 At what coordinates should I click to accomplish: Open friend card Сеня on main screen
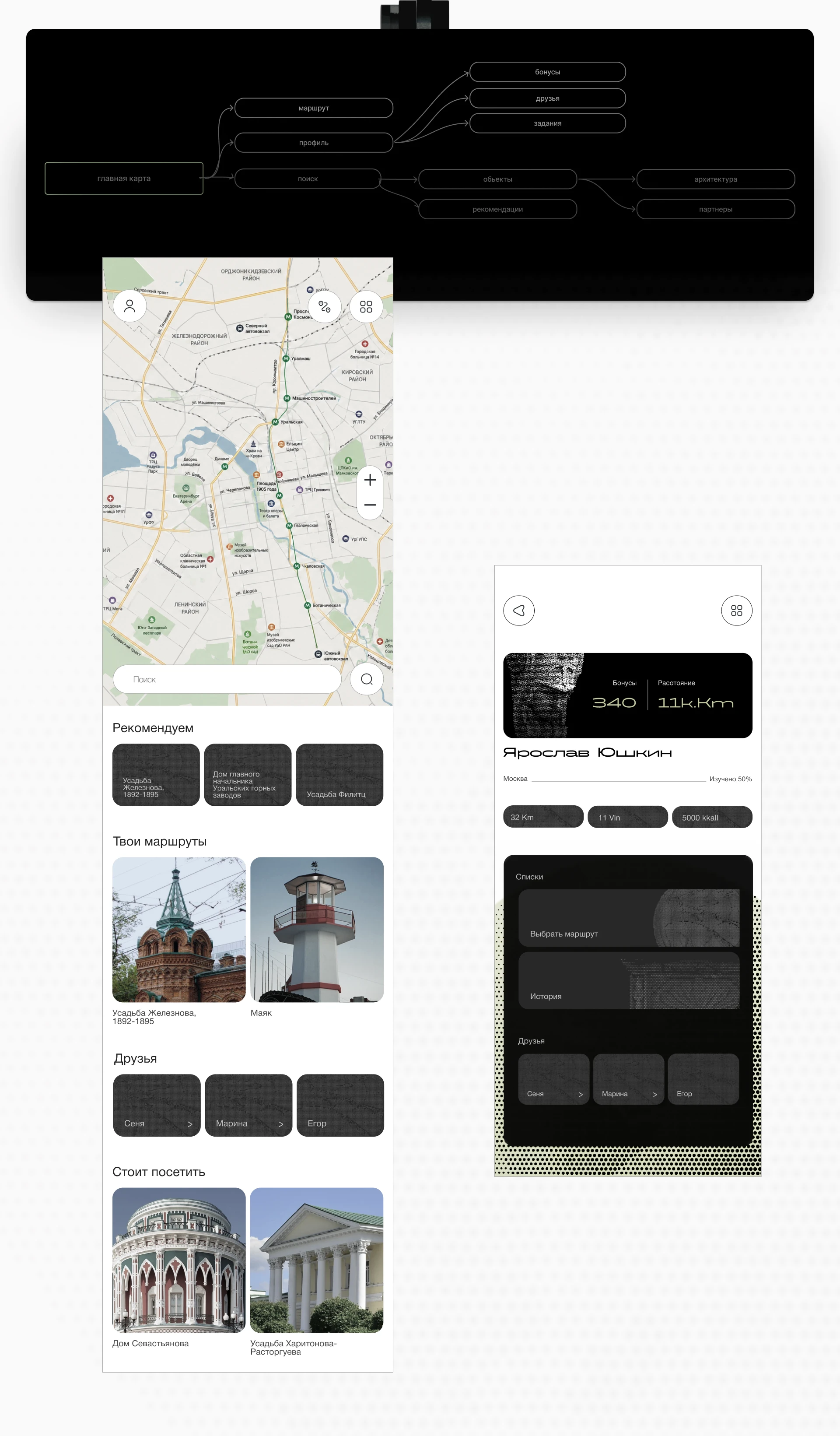(157, 1106)
